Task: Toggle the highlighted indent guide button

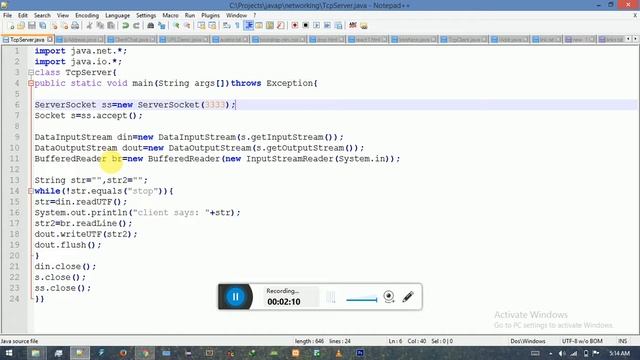Action: click(249, 26)
